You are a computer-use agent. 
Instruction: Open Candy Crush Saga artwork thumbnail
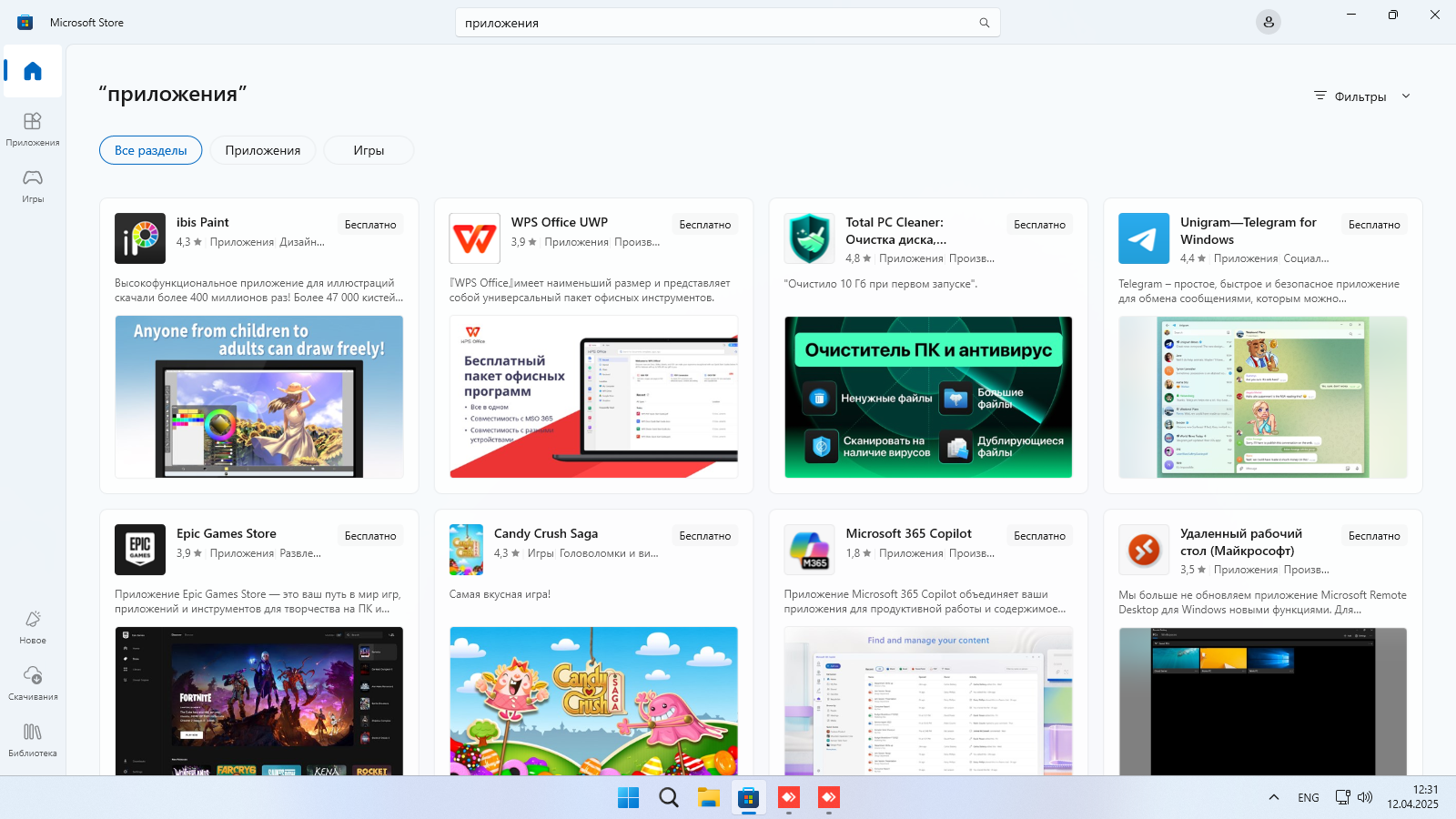pyautogui.click(x=594, y=701)
